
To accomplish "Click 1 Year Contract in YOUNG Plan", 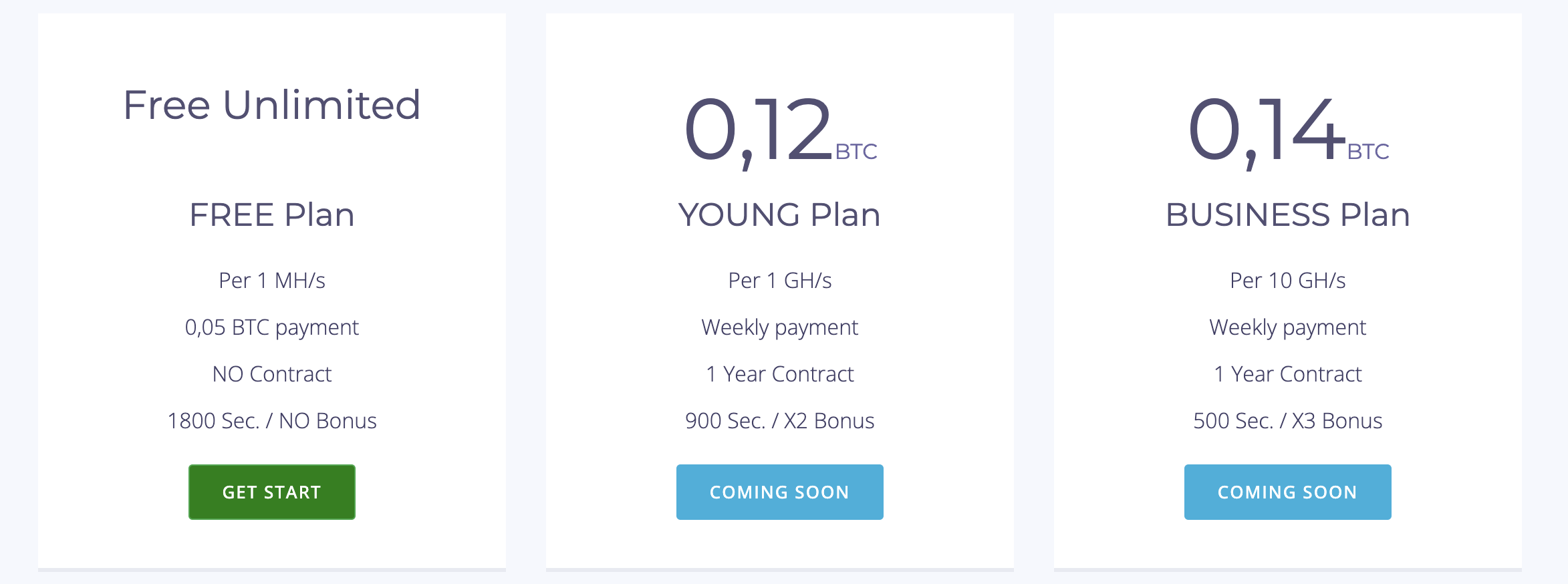I will 779,374.
